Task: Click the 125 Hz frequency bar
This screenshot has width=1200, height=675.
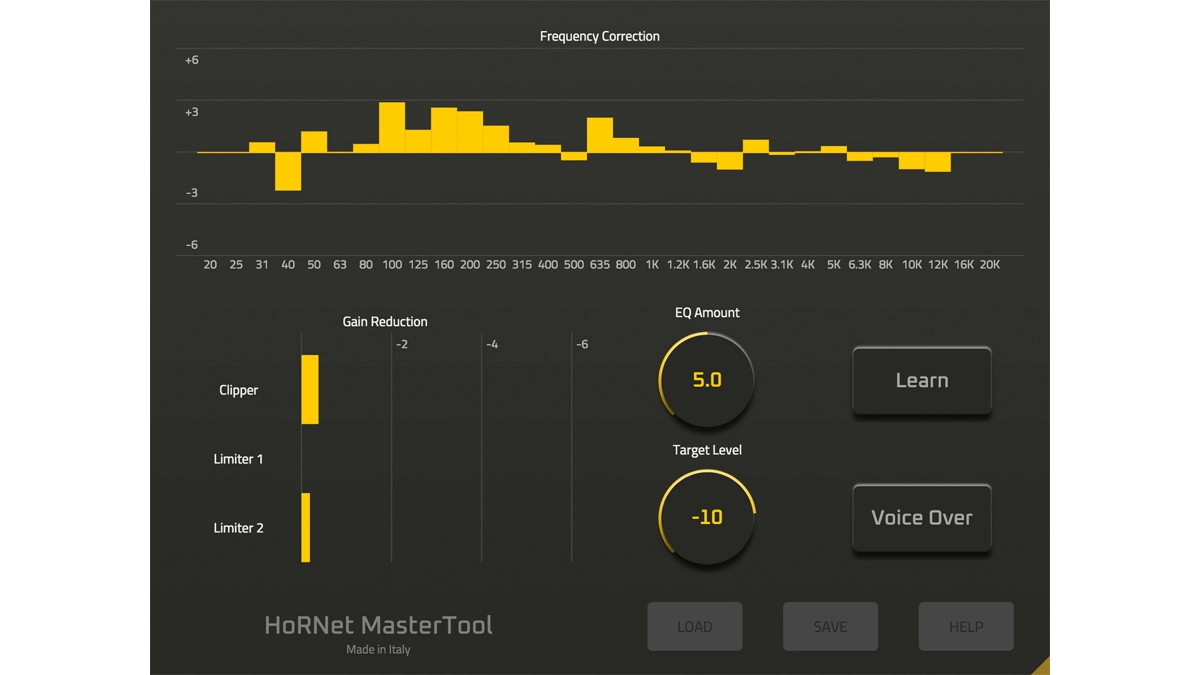Action: tap(418, 141)
